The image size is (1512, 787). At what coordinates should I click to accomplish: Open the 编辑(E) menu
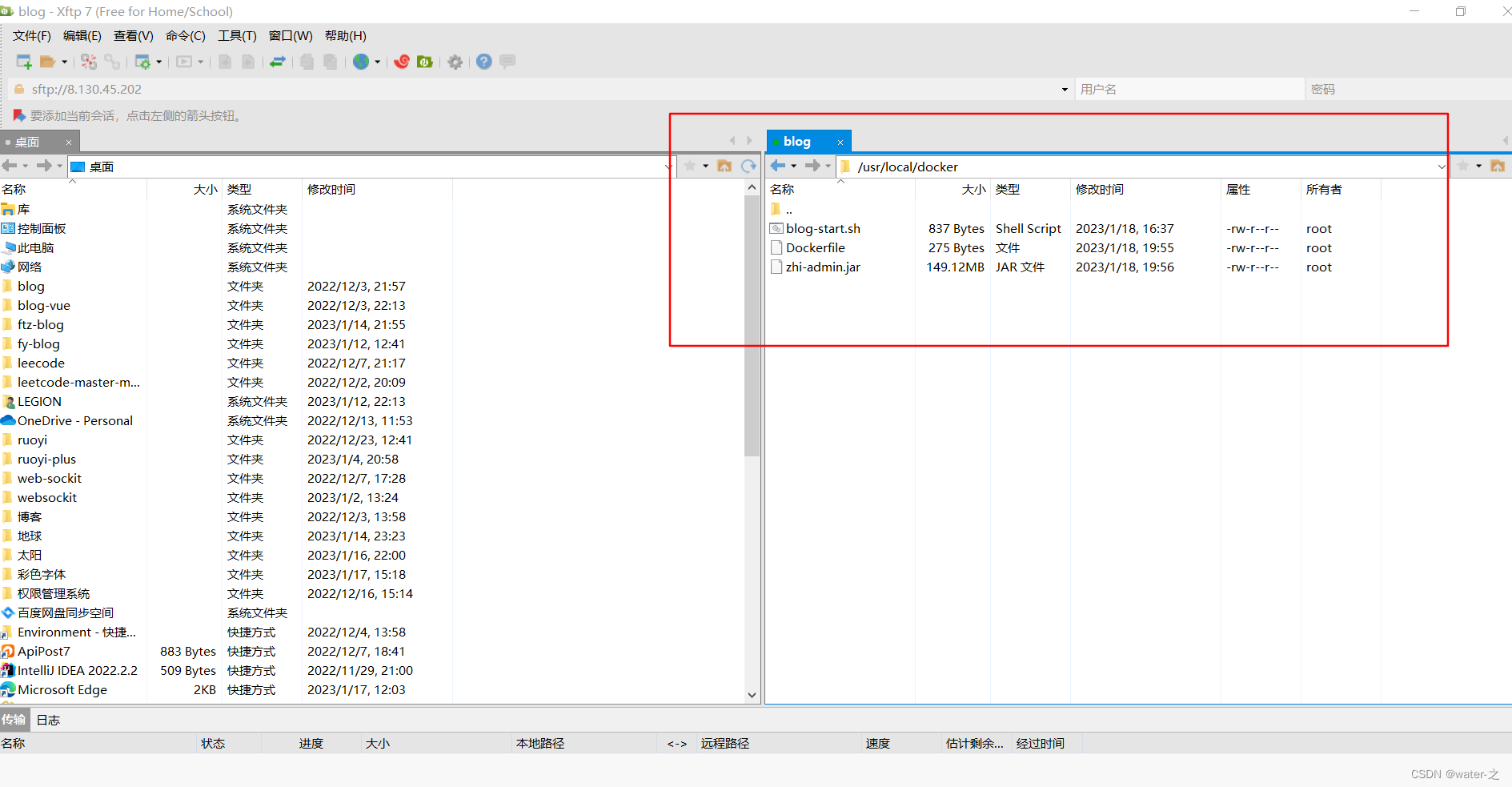(82, 36)
